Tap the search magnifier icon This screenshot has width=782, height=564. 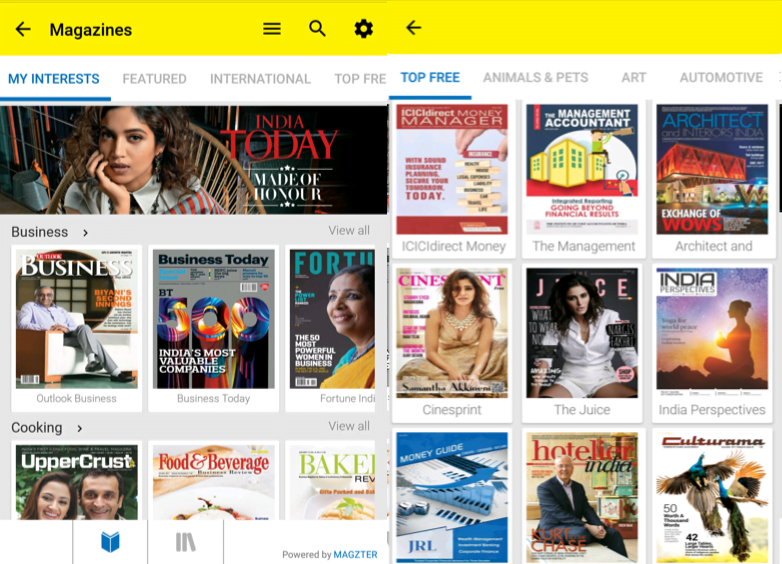click(317, 29)
